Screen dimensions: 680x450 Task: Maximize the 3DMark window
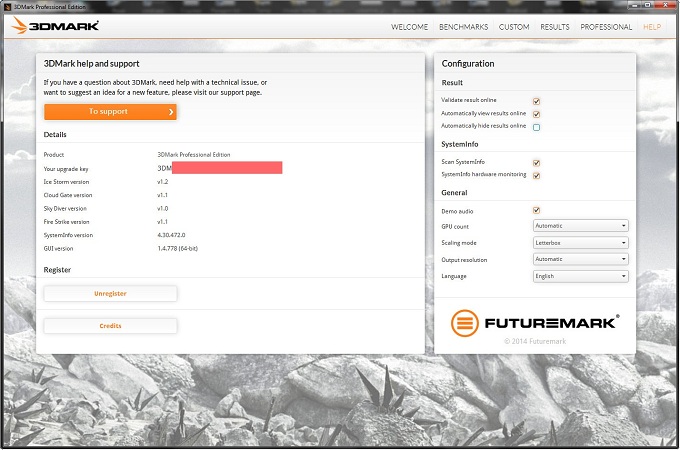click(x=647, y=5)
